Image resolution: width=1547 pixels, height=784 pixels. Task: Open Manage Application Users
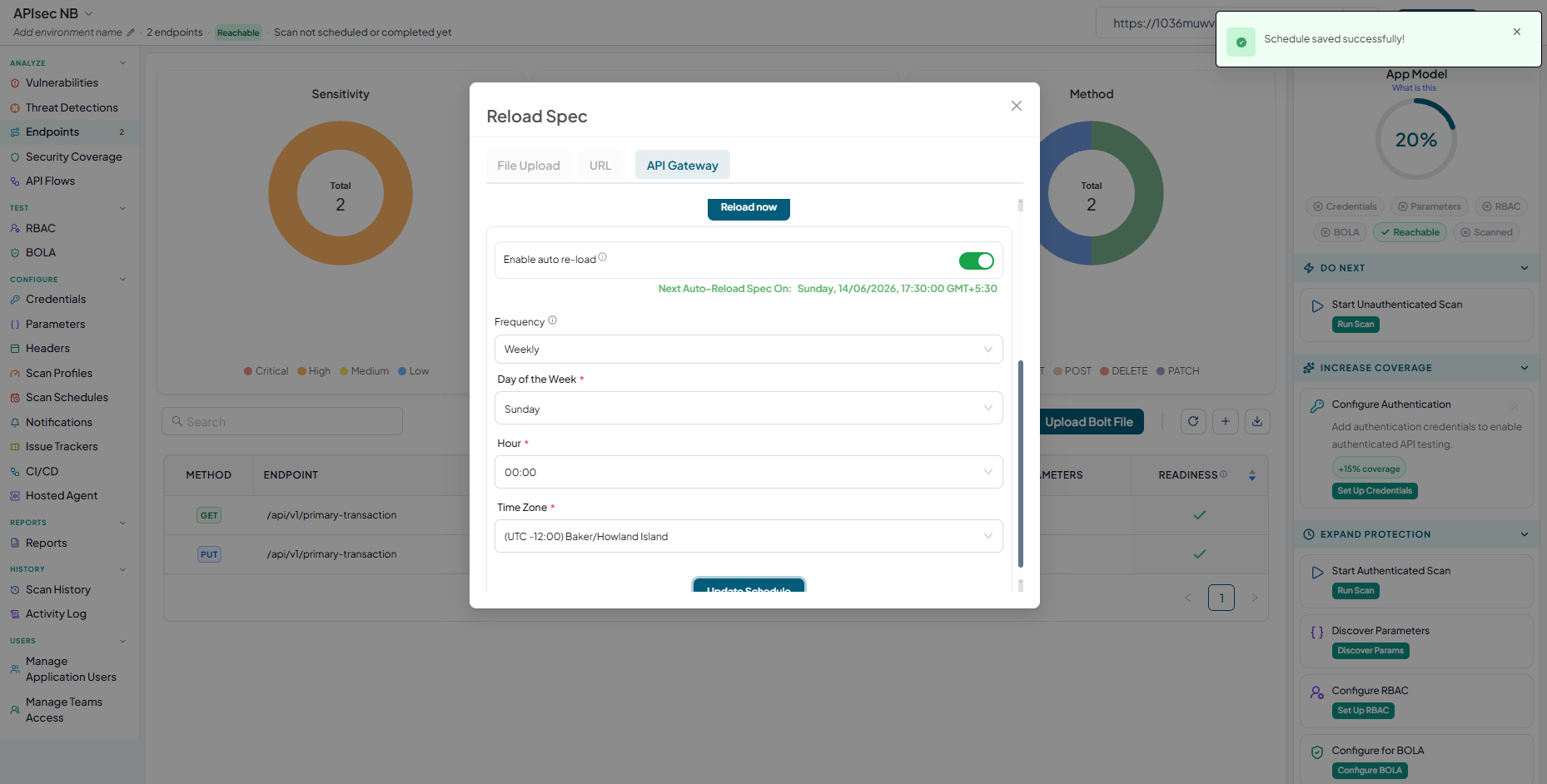(71, 669)
